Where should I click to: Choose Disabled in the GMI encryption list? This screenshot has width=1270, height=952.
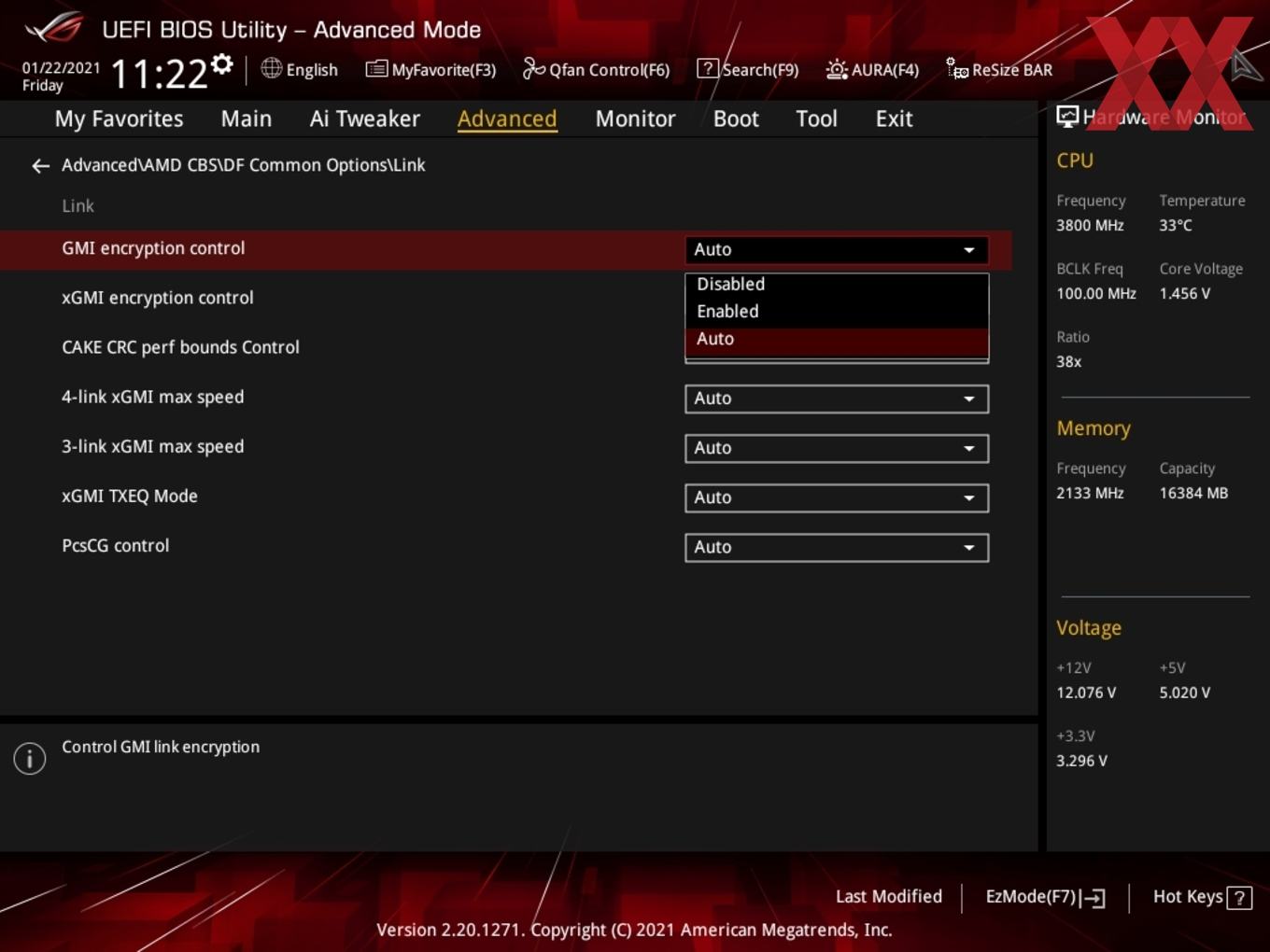click(x=837, y=285)
